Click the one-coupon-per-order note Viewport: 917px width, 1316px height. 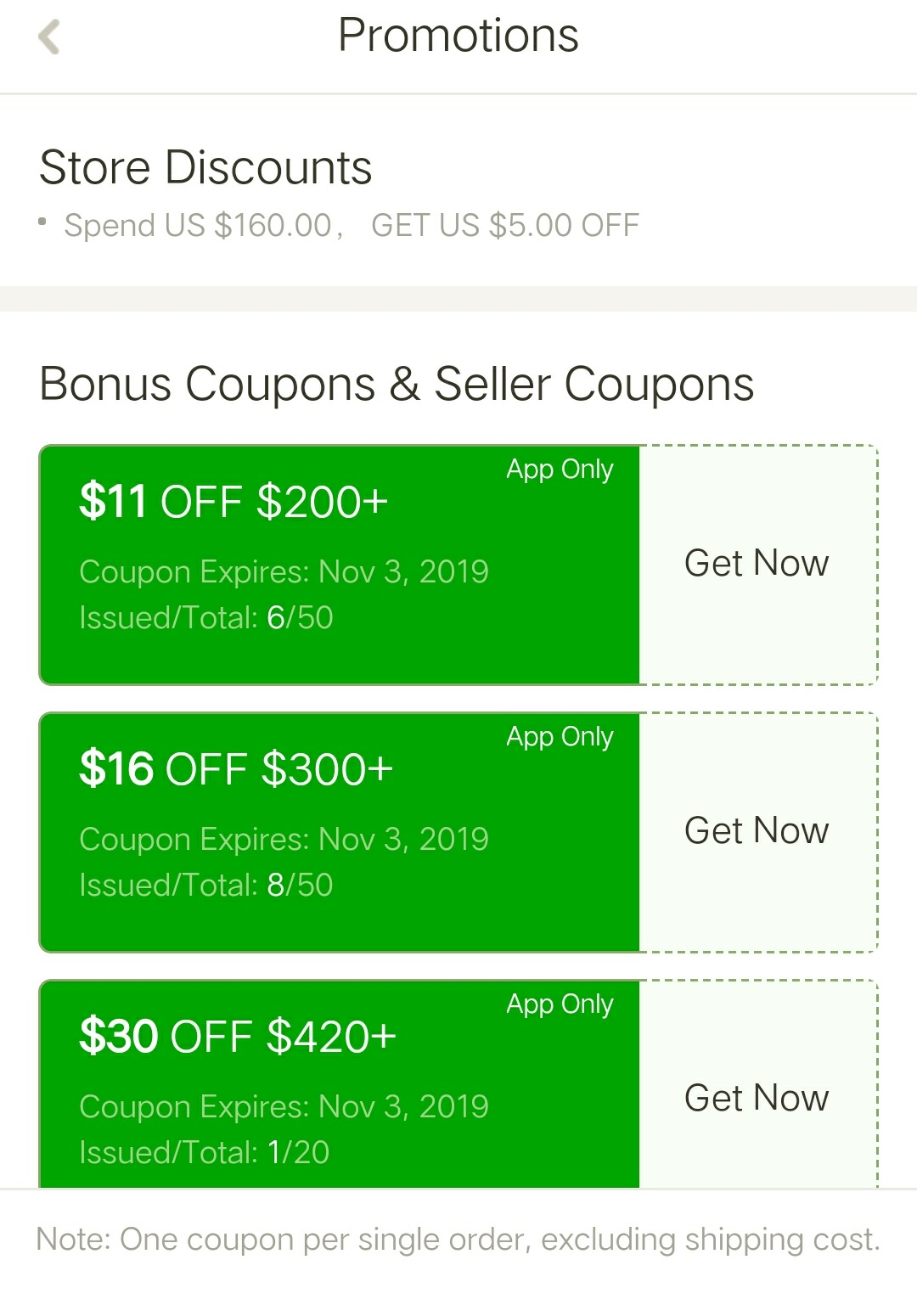click(x=458, y=1240)
